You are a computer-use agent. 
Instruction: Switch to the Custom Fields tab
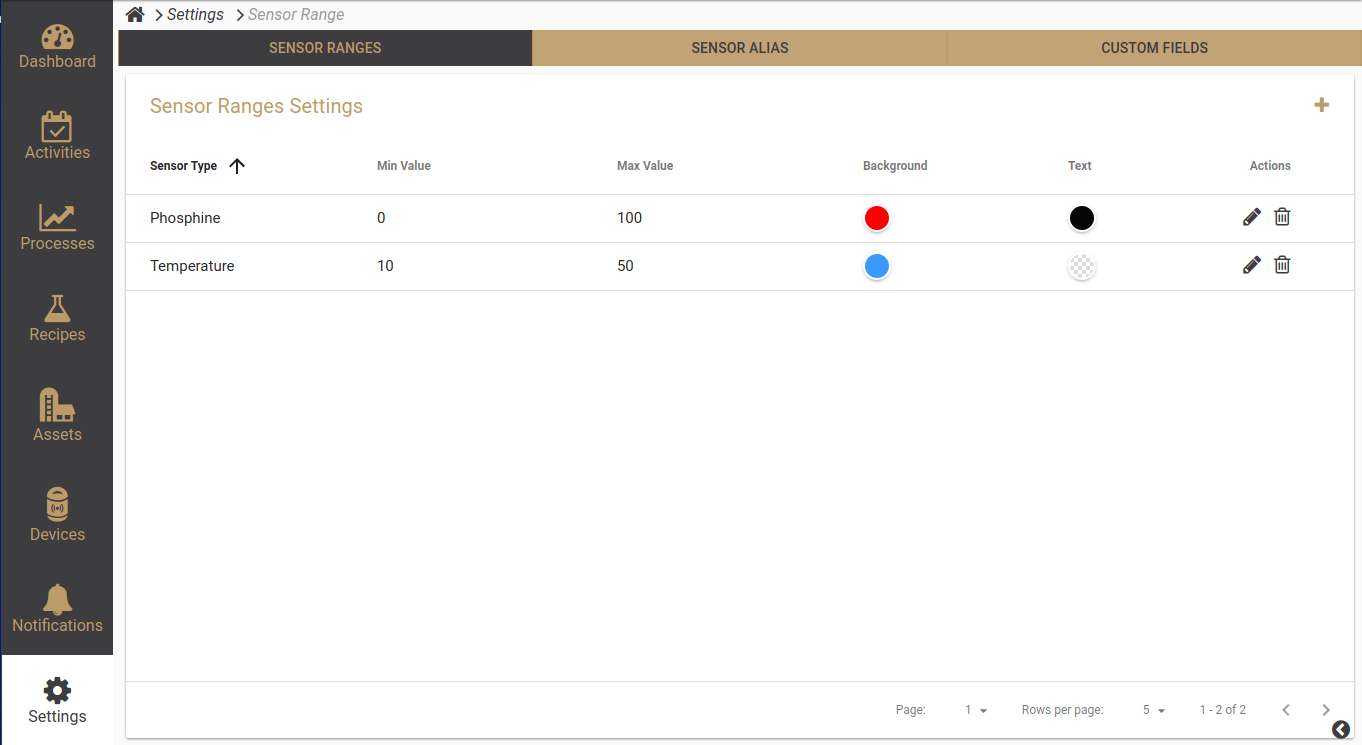tap(1154, 48)
